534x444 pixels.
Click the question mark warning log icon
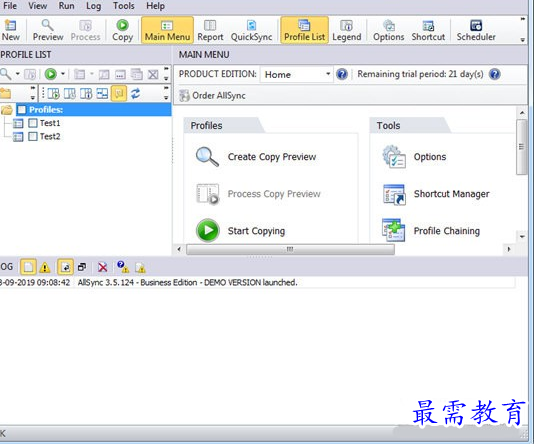(123, 267)
